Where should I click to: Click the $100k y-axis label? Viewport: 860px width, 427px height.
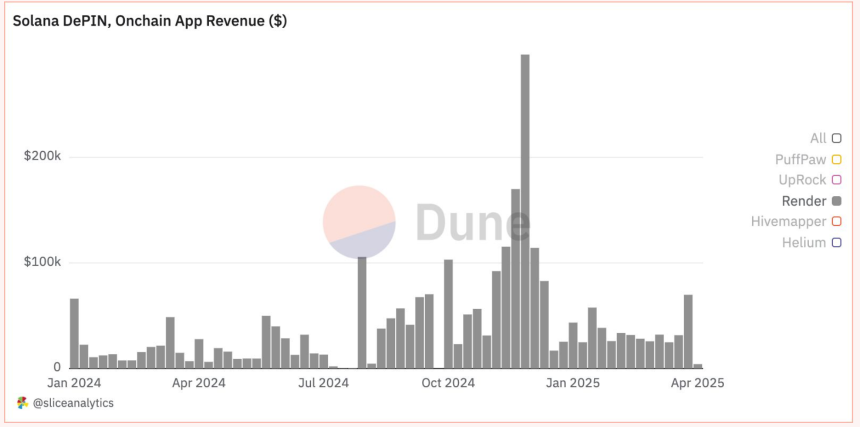[x=43, y=262]
